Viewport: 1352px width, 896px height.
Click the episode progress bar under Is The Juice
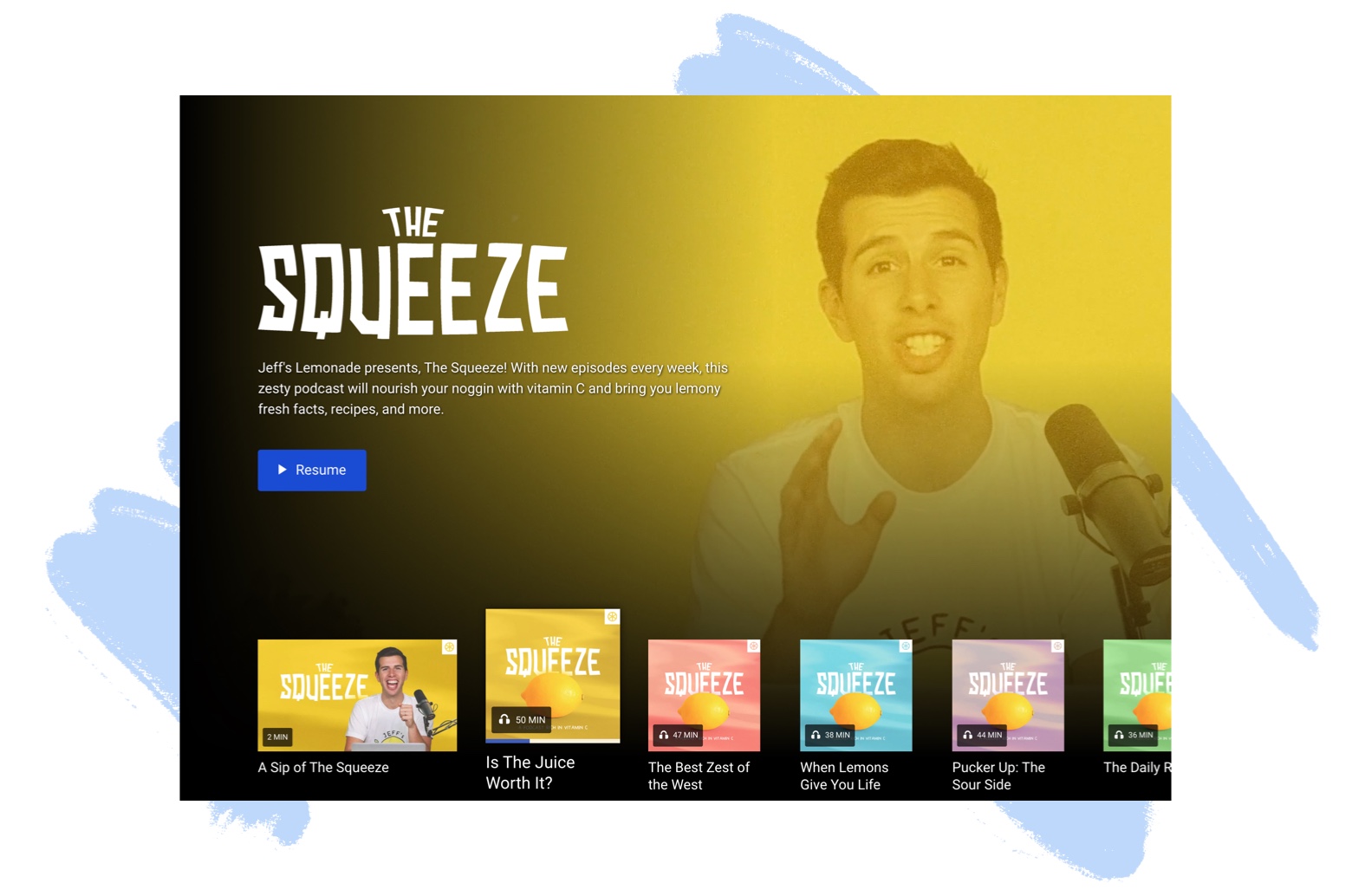click(553, 741)
